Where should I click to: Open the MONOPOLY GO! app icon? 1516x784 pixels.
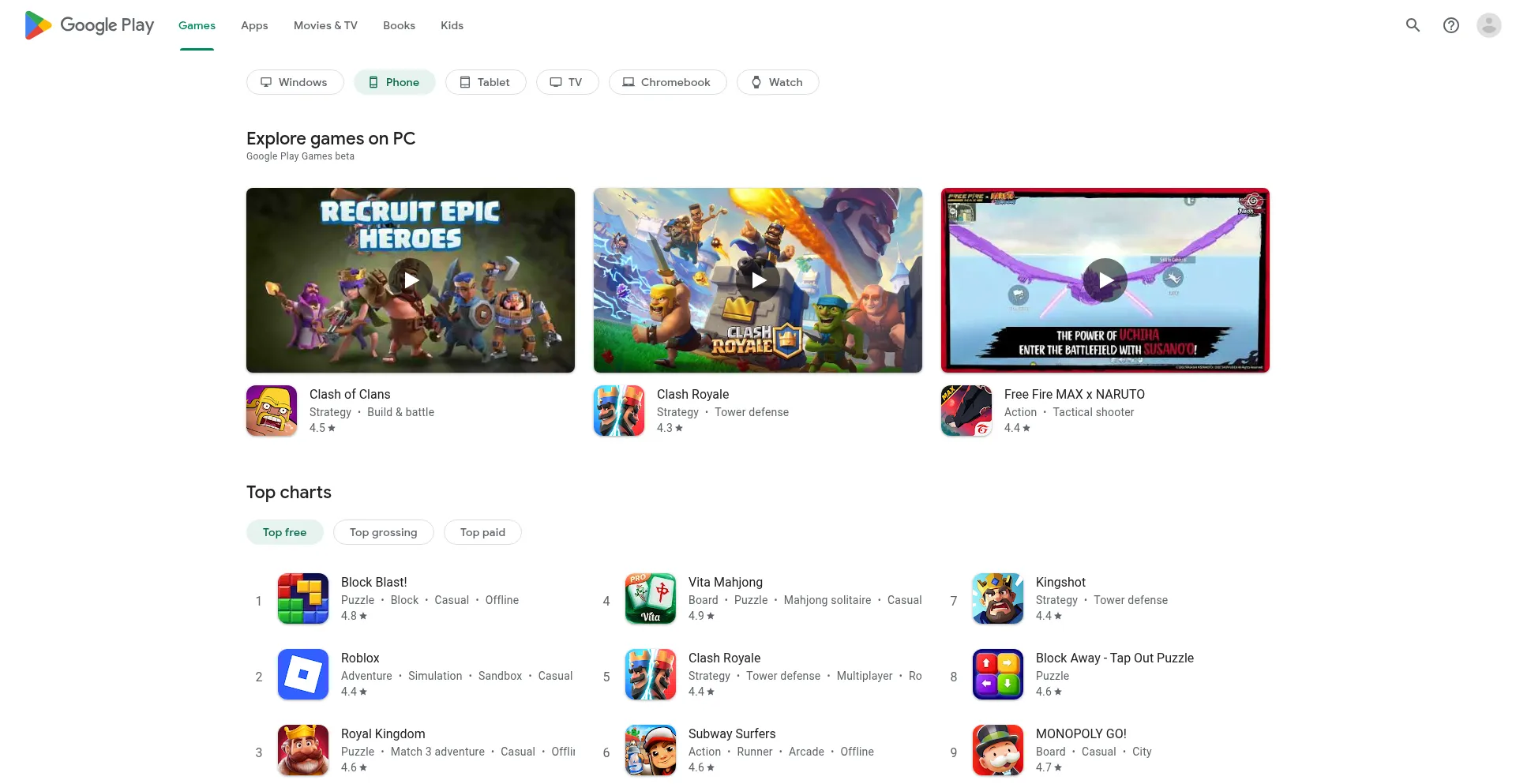tap(998, 750)
